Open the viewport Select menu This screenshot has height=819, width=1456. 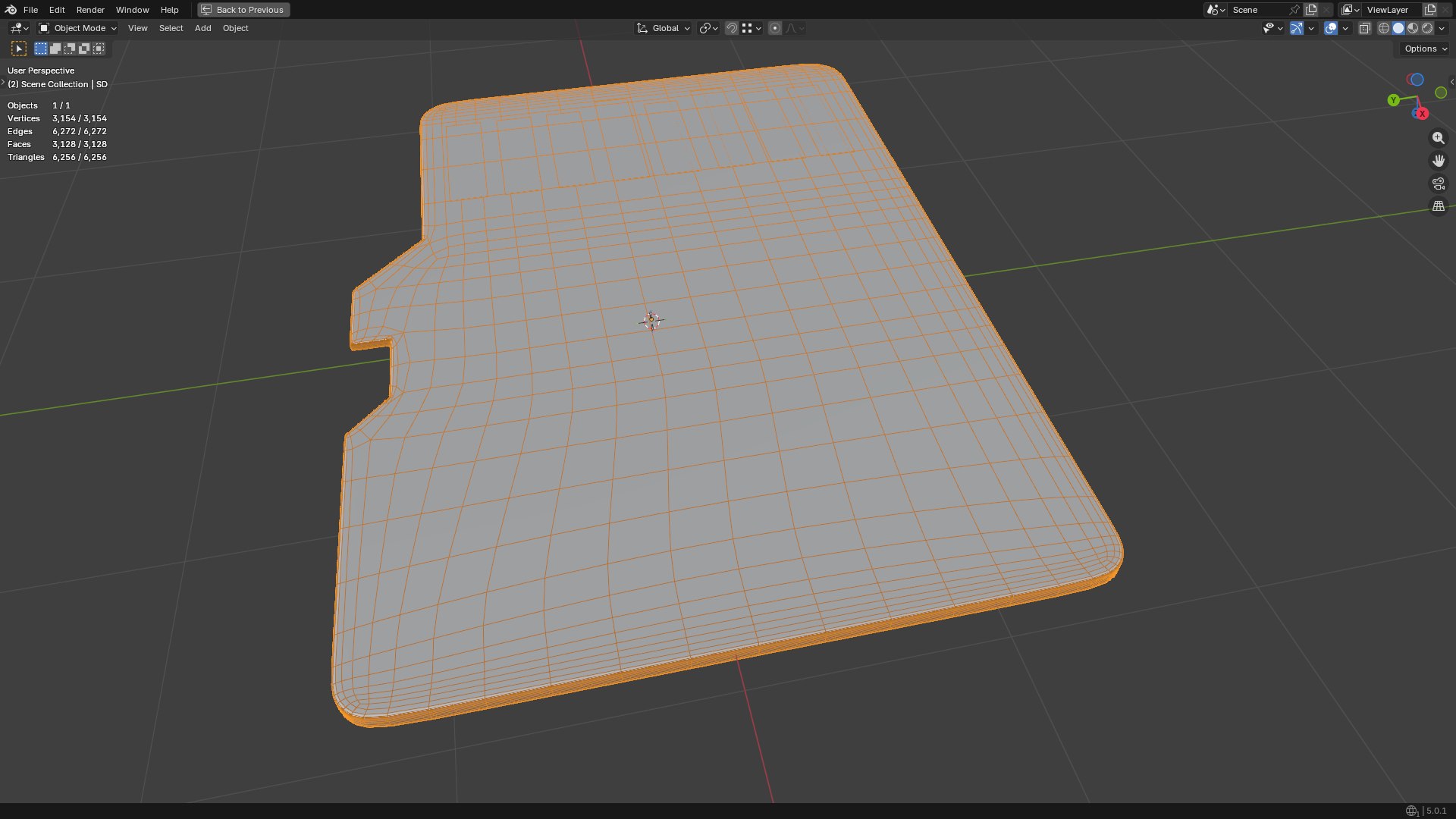click(171, 28)
